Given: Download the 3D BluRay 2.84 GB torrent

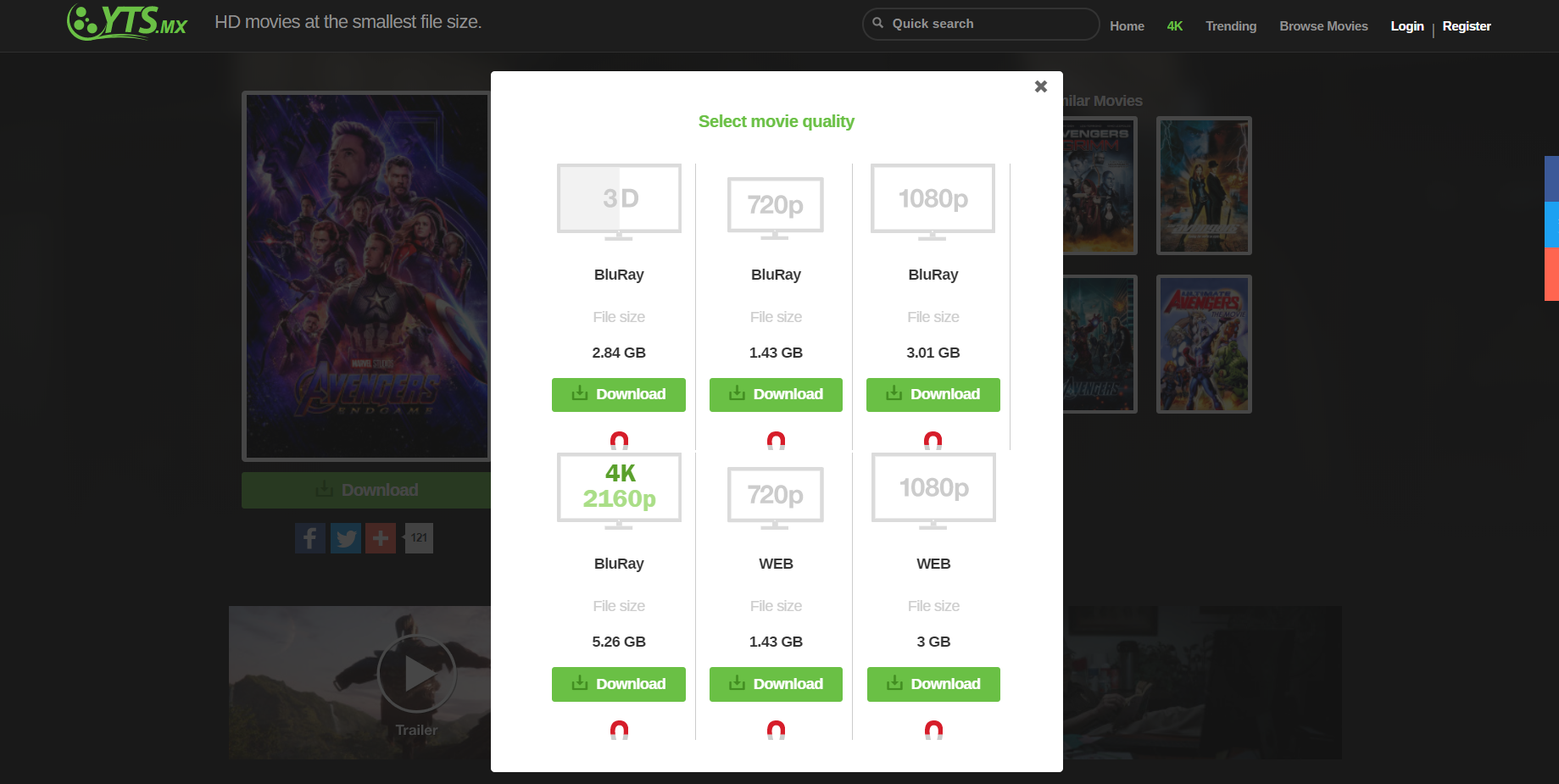Looking at the screenshot, I should (619, 395).
